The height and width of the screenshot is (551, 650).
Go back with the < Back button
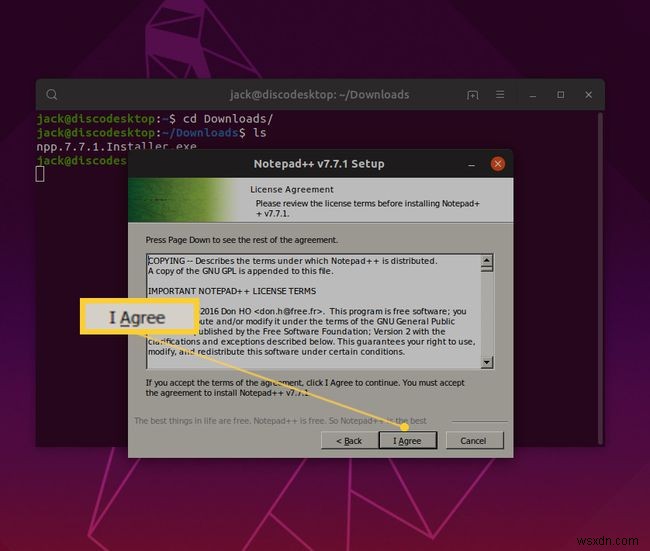349,440
